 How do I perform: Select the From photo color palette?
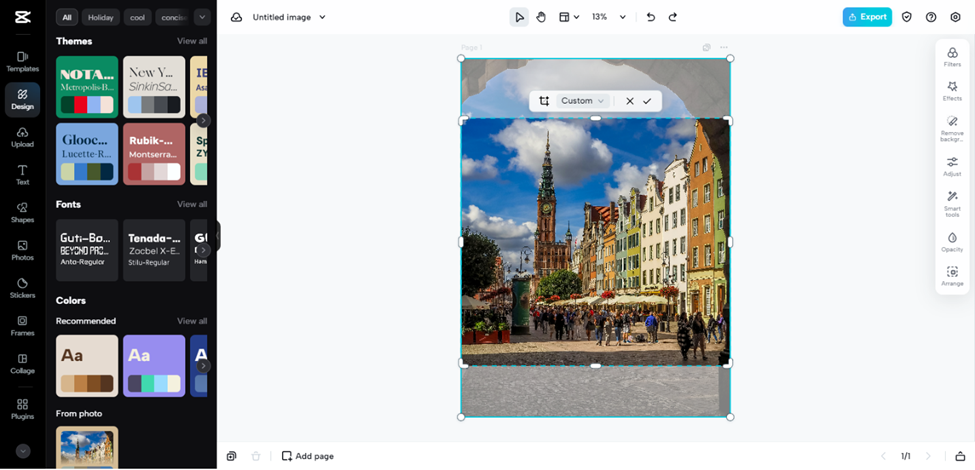(x=87, y=447)
